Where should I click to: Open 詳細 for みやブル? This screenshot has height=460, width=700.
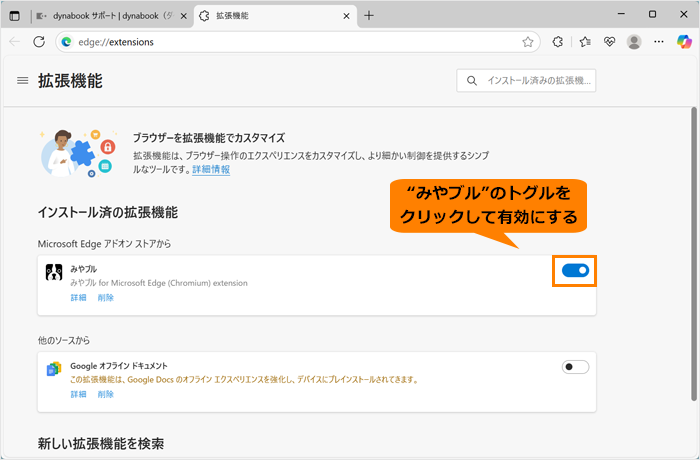78,298
